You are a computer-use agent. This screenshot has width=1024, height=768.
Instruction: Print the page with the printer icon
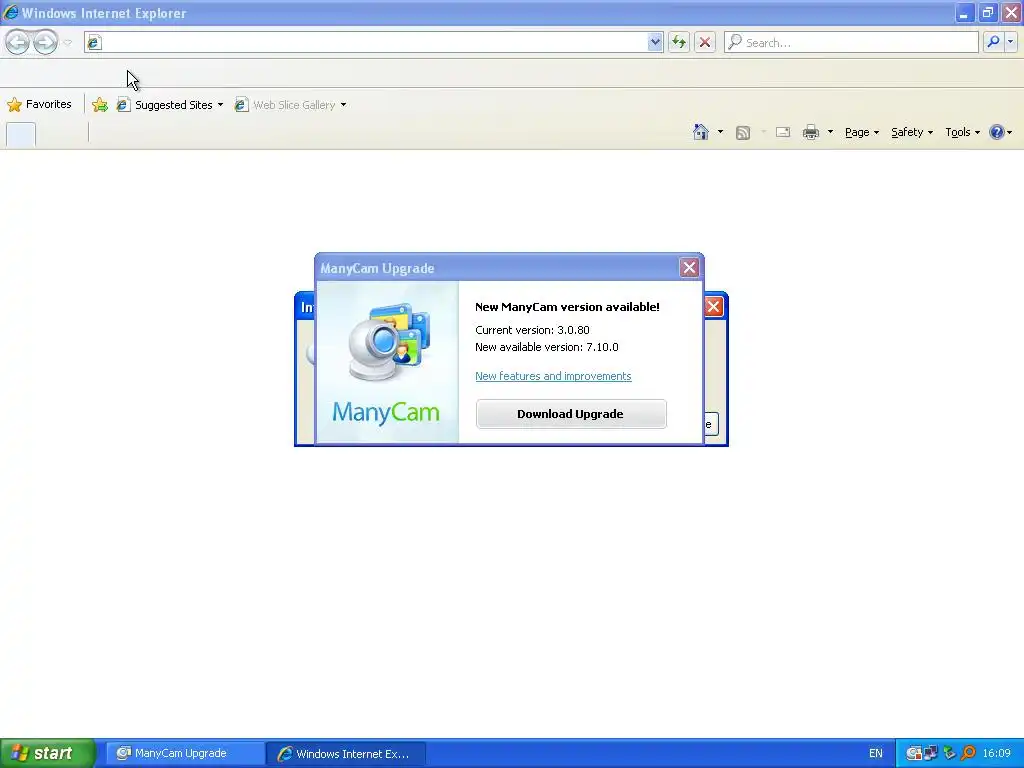(810, 133)
